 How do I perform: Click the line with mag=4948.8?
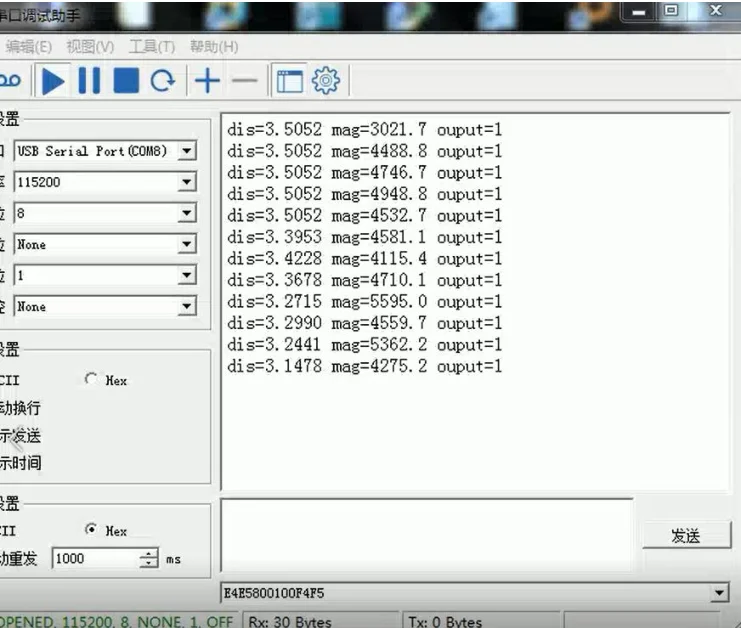click(x=364, y=194)
